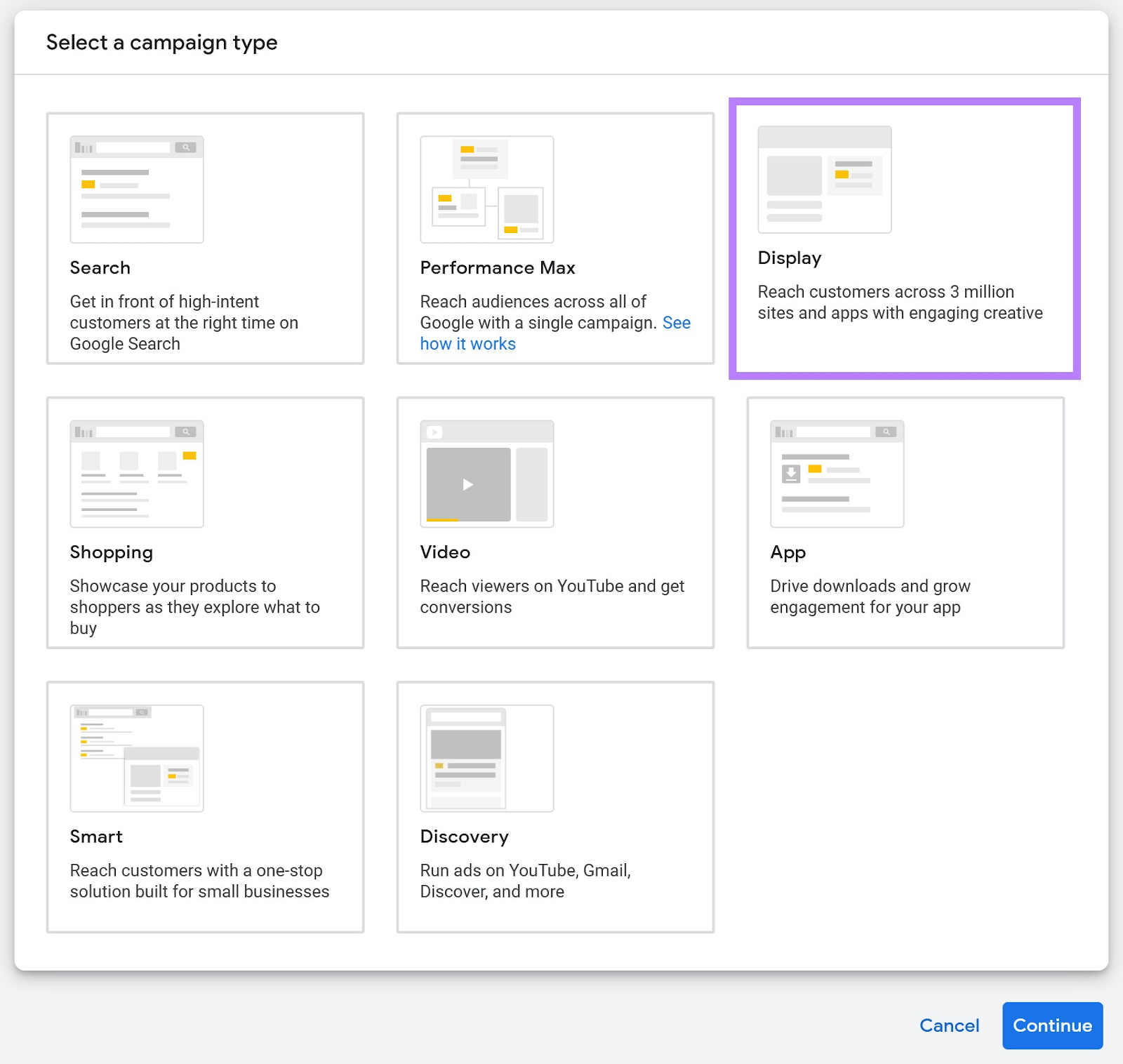Viewport: 1123px width, 1064px height.
Task: Select the Search campaign title
Action: point(100,268)
